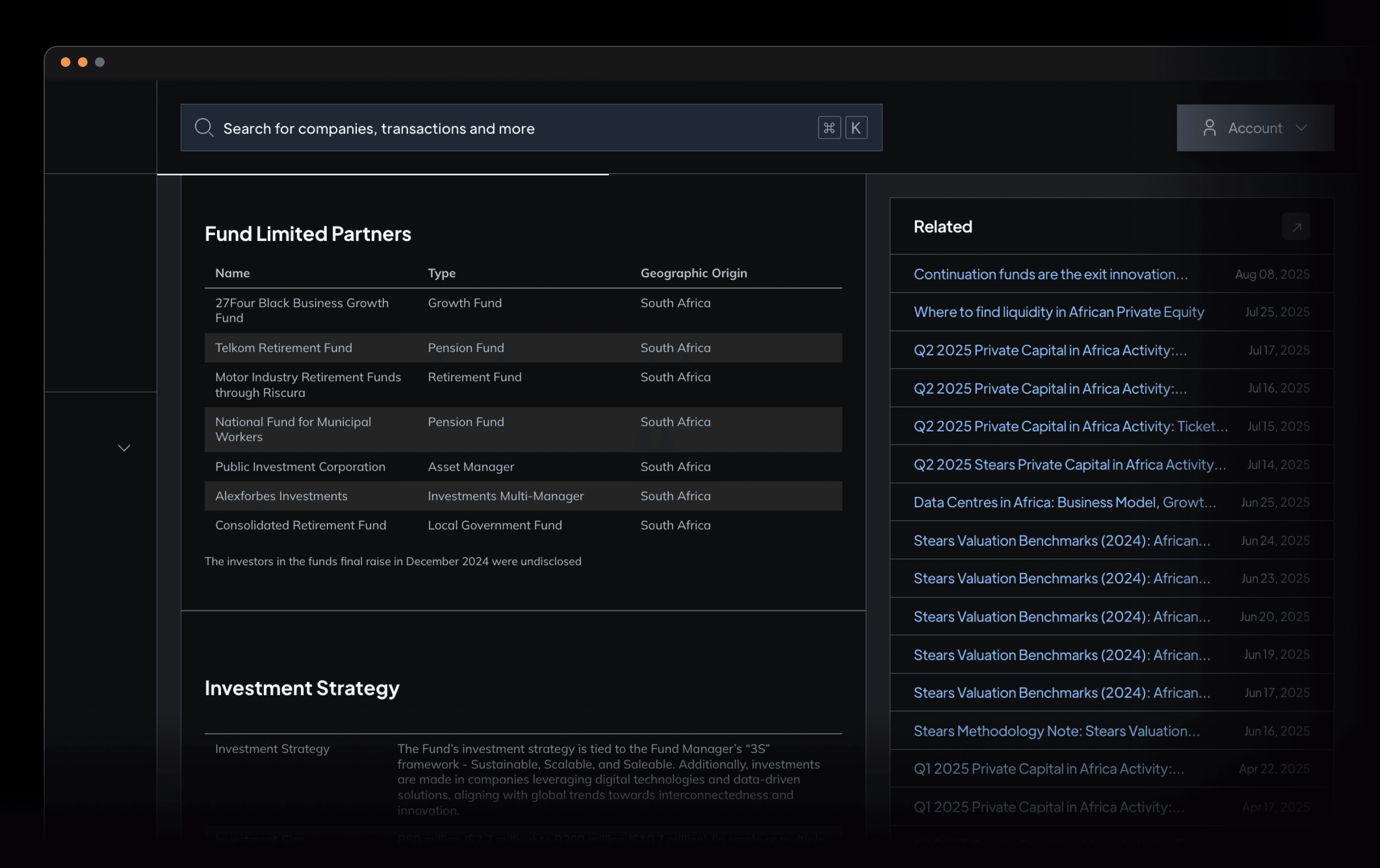Image resolution: width=1380 pixels, height=868 pixels.
Task: Click the Investment Strategy section heading
Action: pos(301,688)
